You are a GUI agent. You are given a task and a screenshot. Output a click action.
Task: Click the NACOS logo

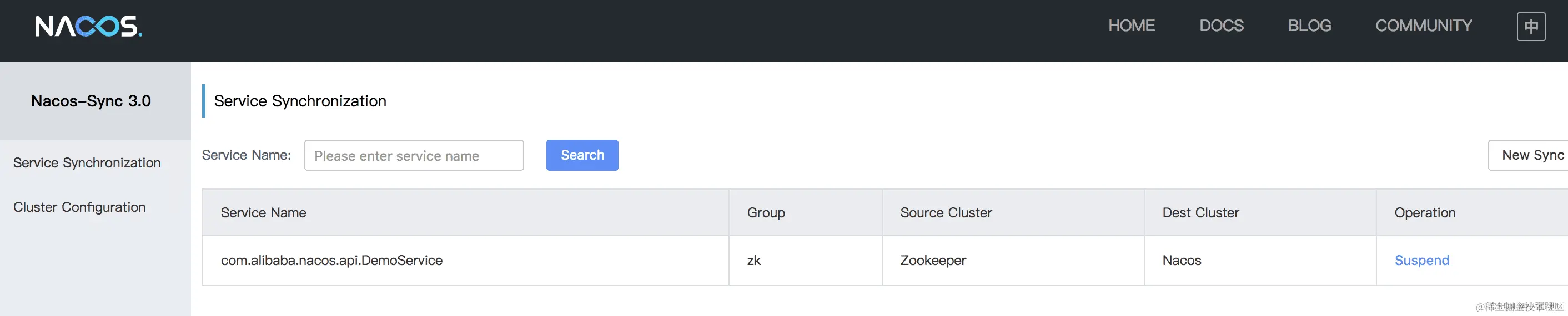(88, 26)
